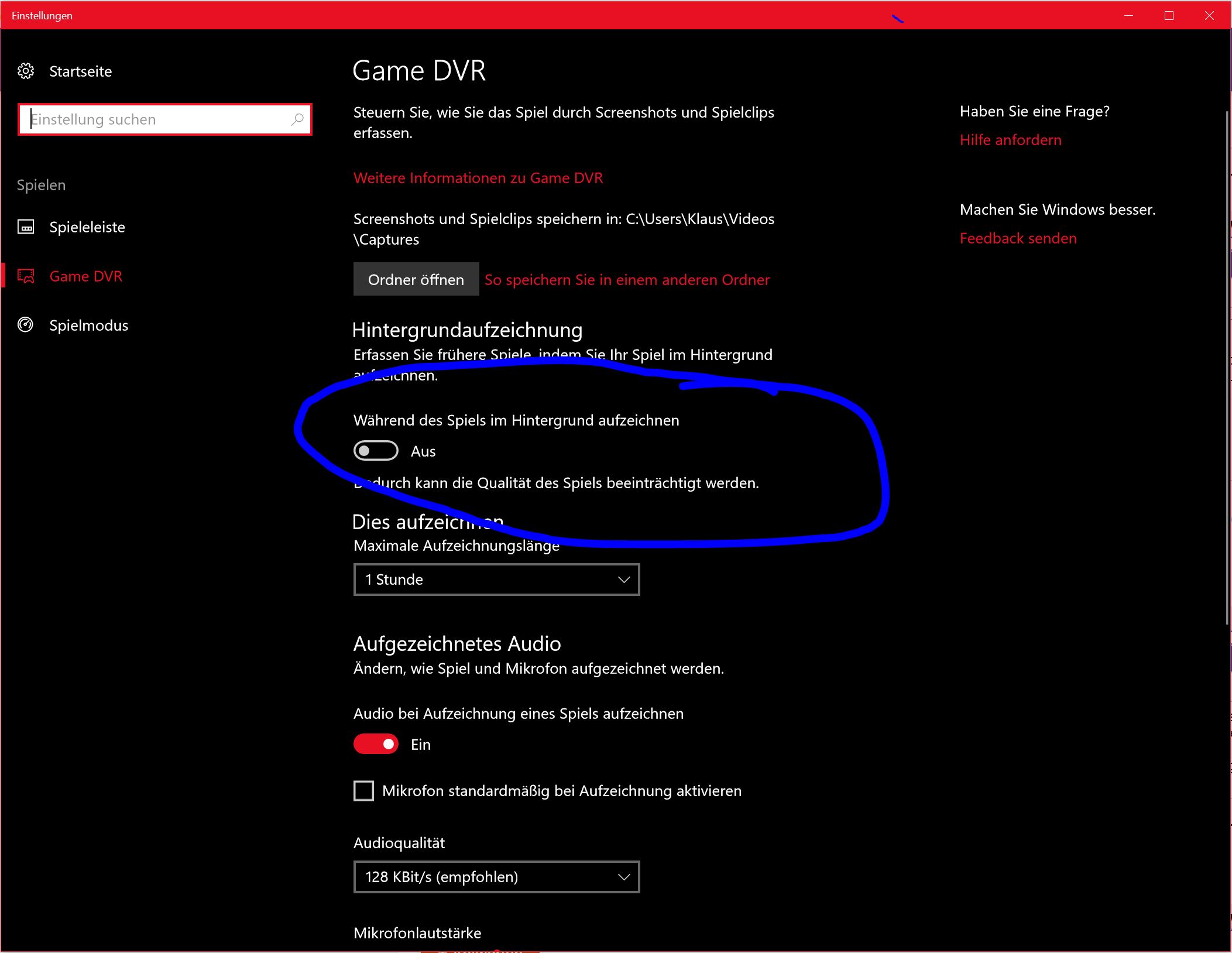Open the 128 KBit/s audio quality dropdown

pos(496,877)
